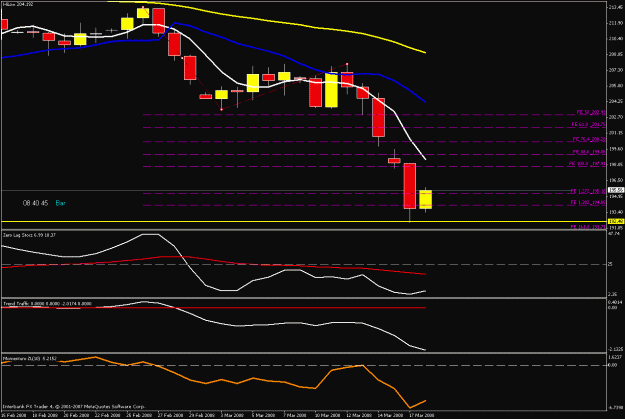Click the cyan 'Bar' label
The image size is (625, 419).
(x=60, y=203)
